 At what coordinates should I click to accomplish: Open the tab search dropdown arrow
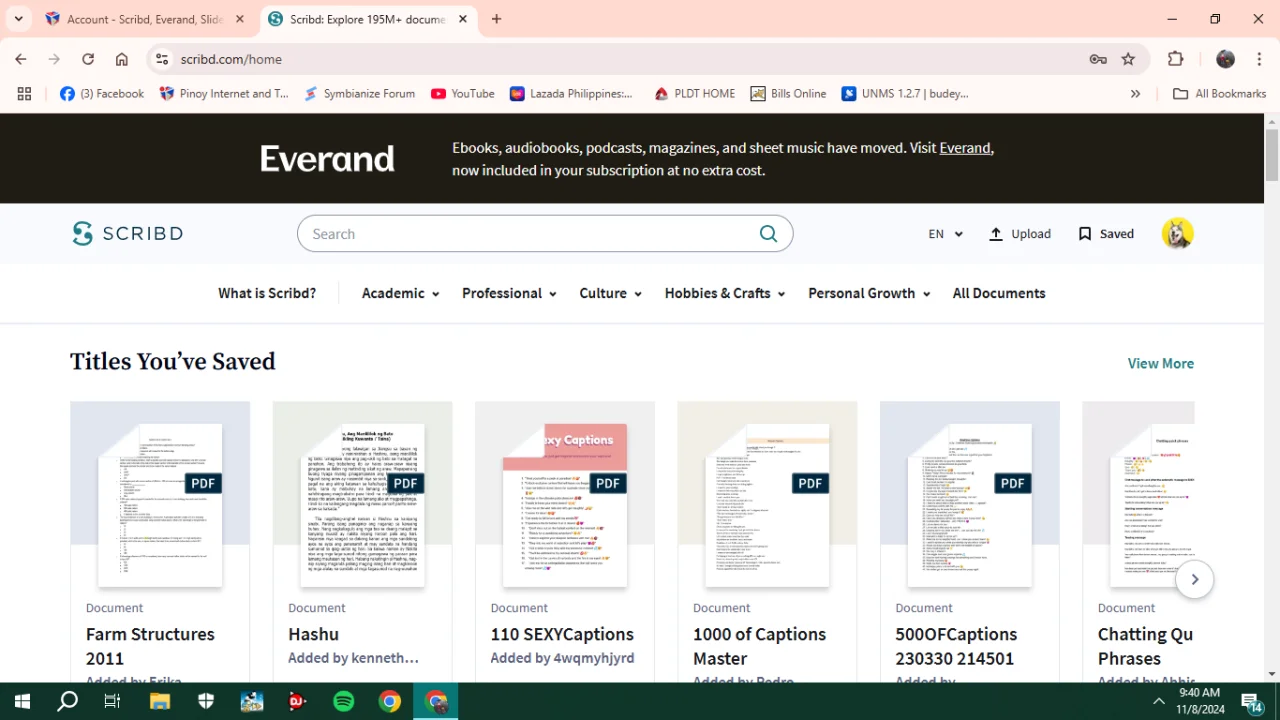click(19, 19)
